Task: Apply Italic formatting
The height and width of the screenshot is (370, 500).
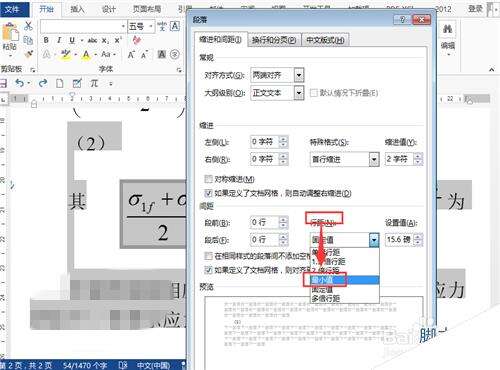Action: 59,40
